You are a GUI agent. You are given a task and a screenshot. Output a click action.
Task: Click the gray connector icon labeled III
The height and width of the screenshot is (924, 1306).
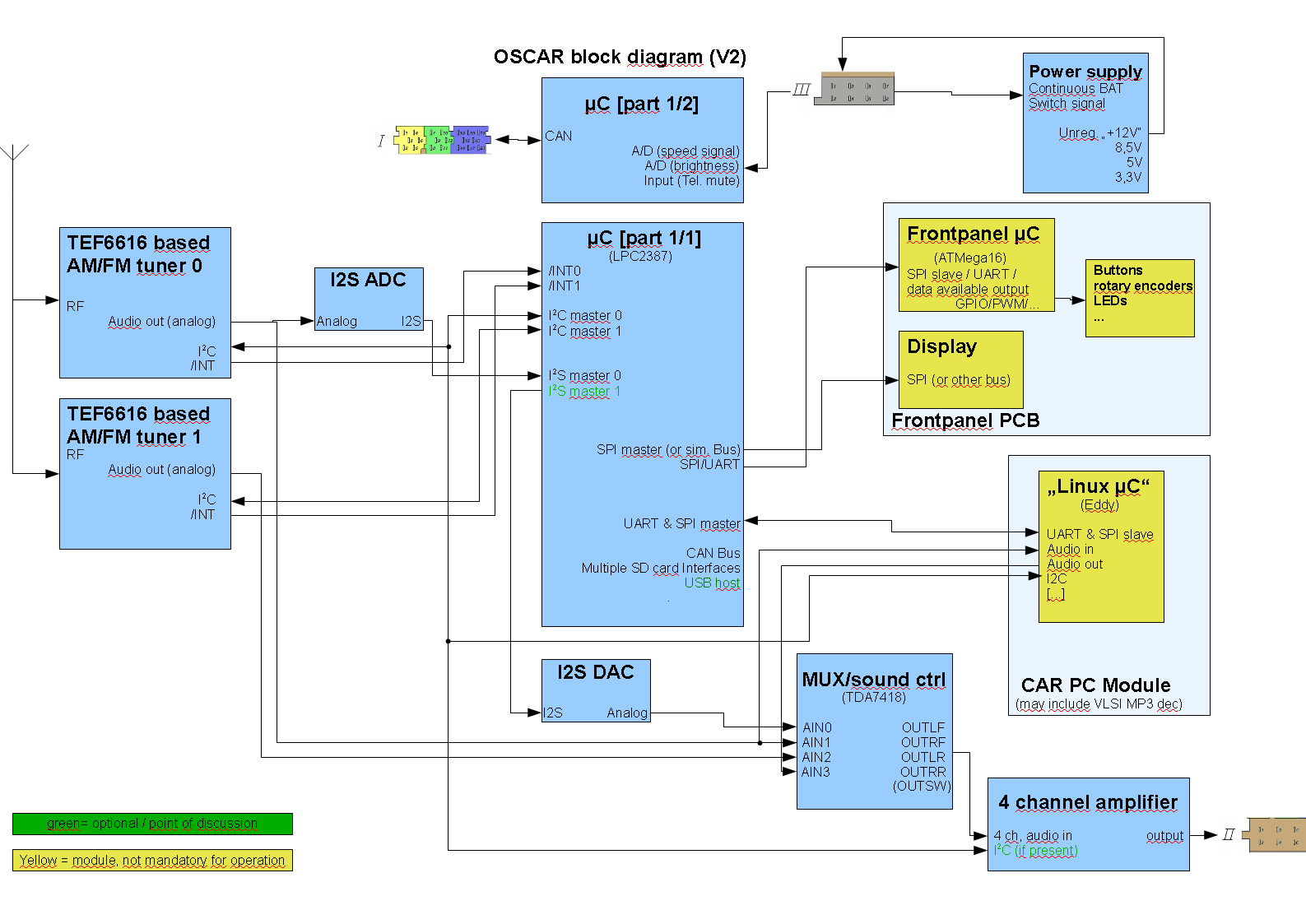[x=853, y=89]
